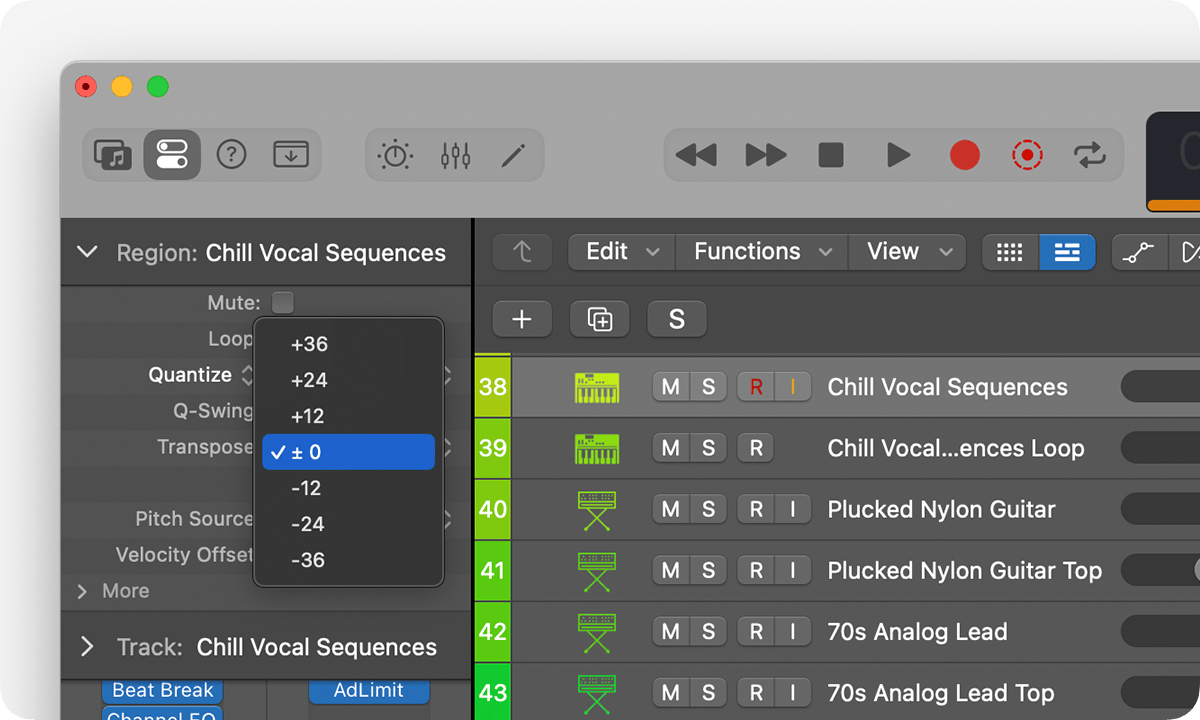Adjust volume slider on Plucked Nylon Guitar Top
This screenshot has height=720, width=1200.
1160,571
